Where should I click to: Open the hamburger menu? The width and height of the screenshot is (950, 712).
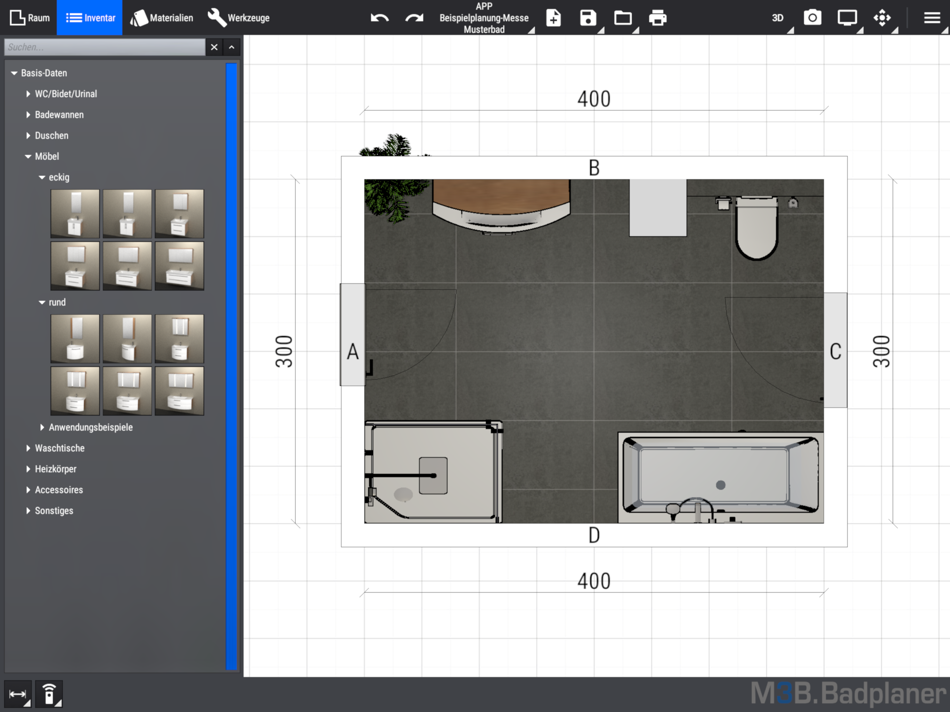tap(932, 18)
